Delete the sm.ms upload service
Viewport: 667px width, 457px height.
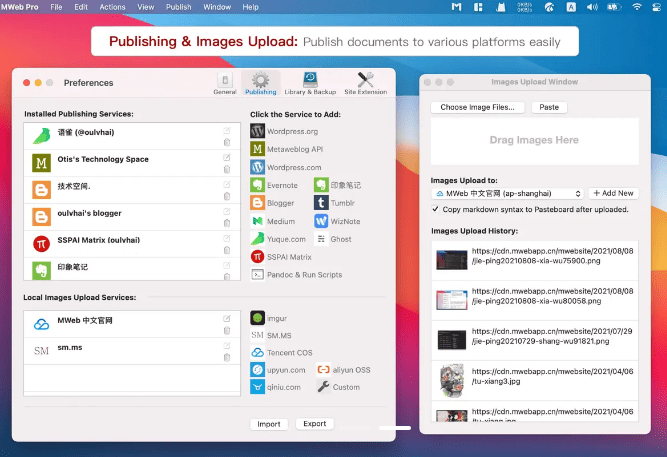227,357
